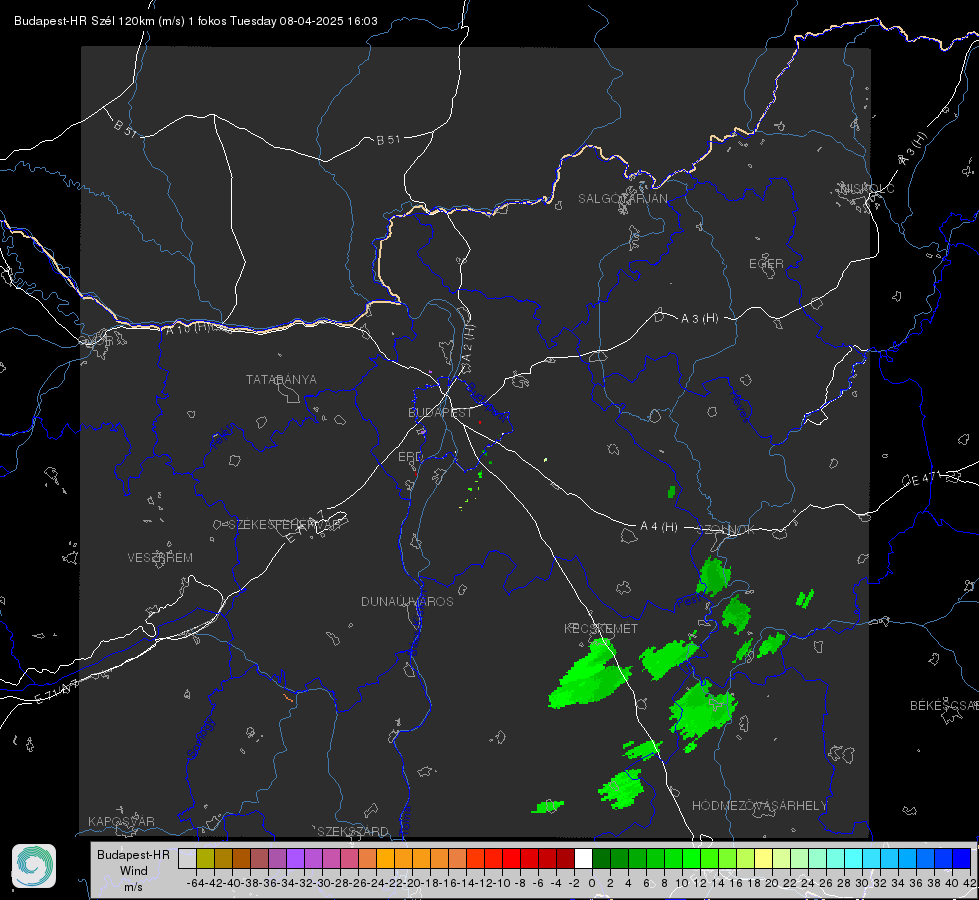
Task: Click the KECSKEMET city label
Action: (601, 629)
